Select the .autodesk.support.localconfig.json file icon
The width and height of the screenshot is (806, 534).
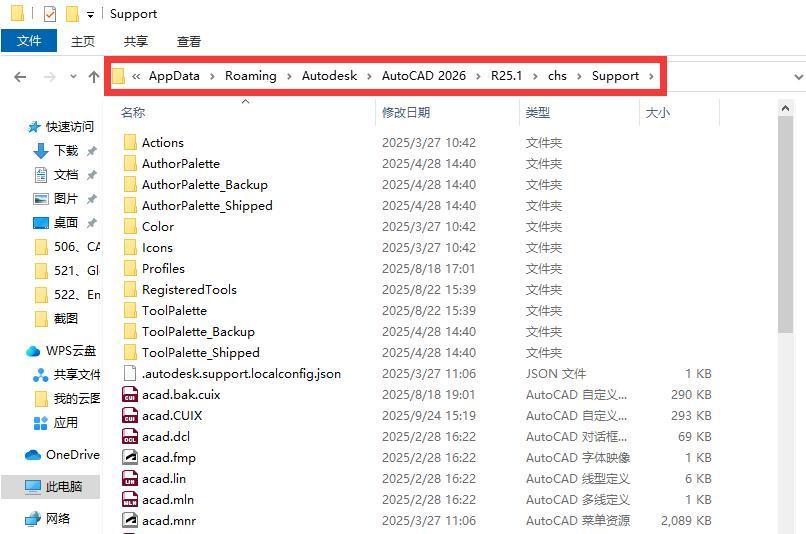pos(130,374)
